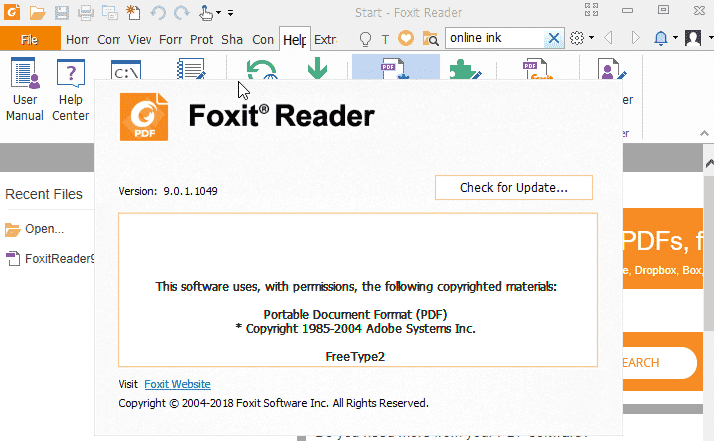Screen dimensions: 714x441
Task: Click the Open folder icon in quick access toolbar
Action: (37, 13)
